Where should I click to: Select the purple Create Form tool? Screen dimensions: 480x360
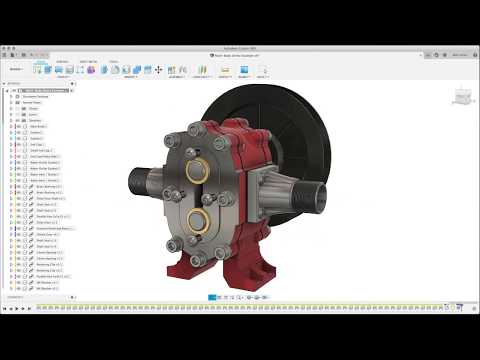91,70
